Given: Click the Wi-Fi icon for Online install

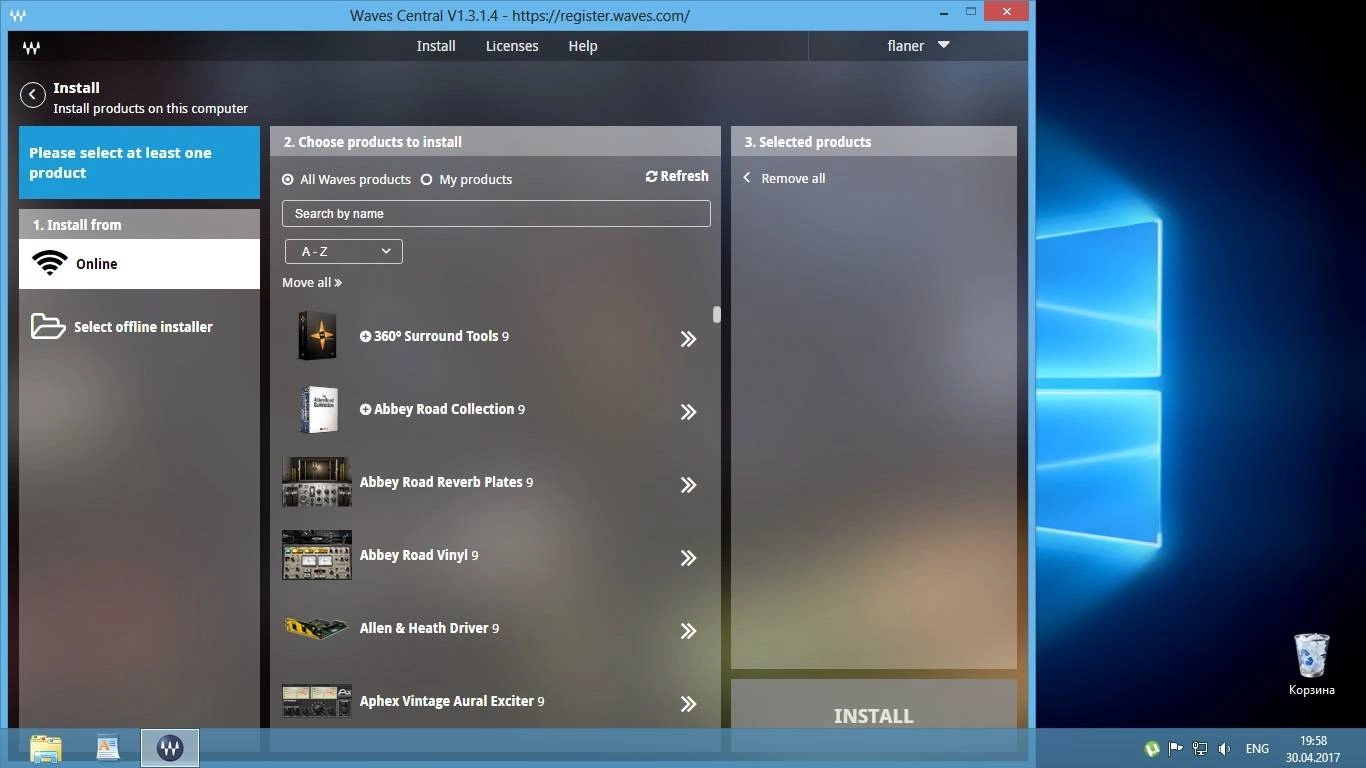Looking at the screenshot, I should pos(49,263).
